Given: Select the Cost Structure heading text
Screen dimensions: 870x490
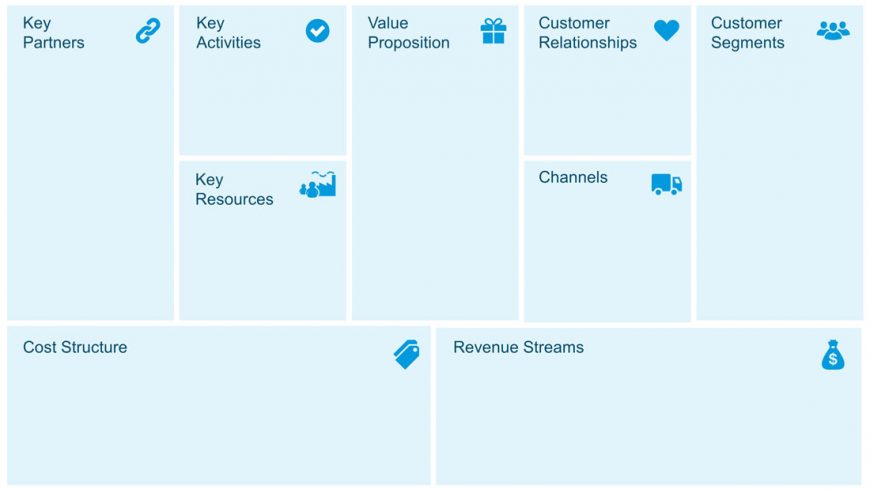Looking at the screenshot, I should point(75,347).
